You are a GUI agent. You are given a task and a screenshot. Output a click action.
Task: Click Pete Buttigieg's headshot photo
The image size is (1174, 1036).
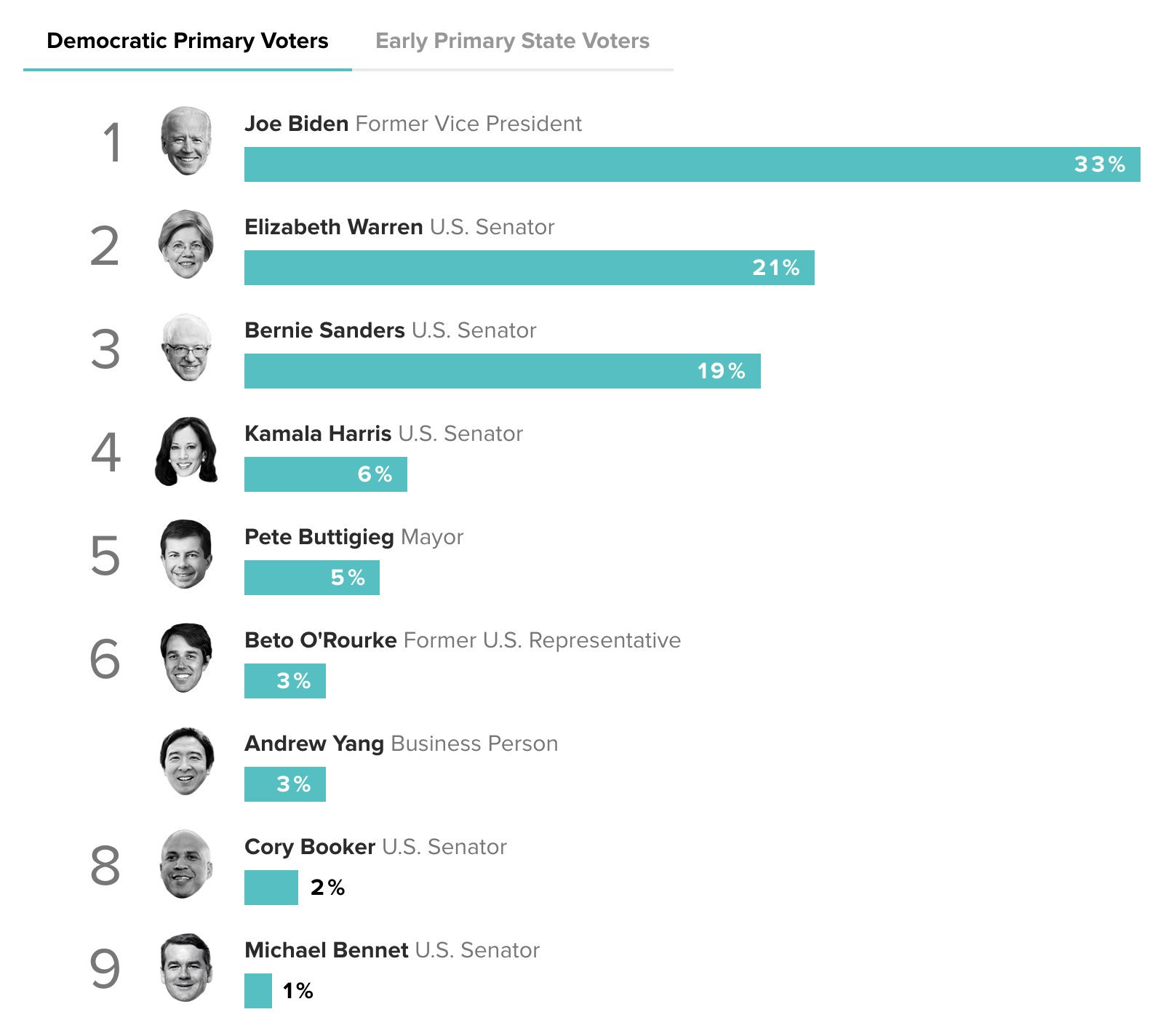(186, 554)
